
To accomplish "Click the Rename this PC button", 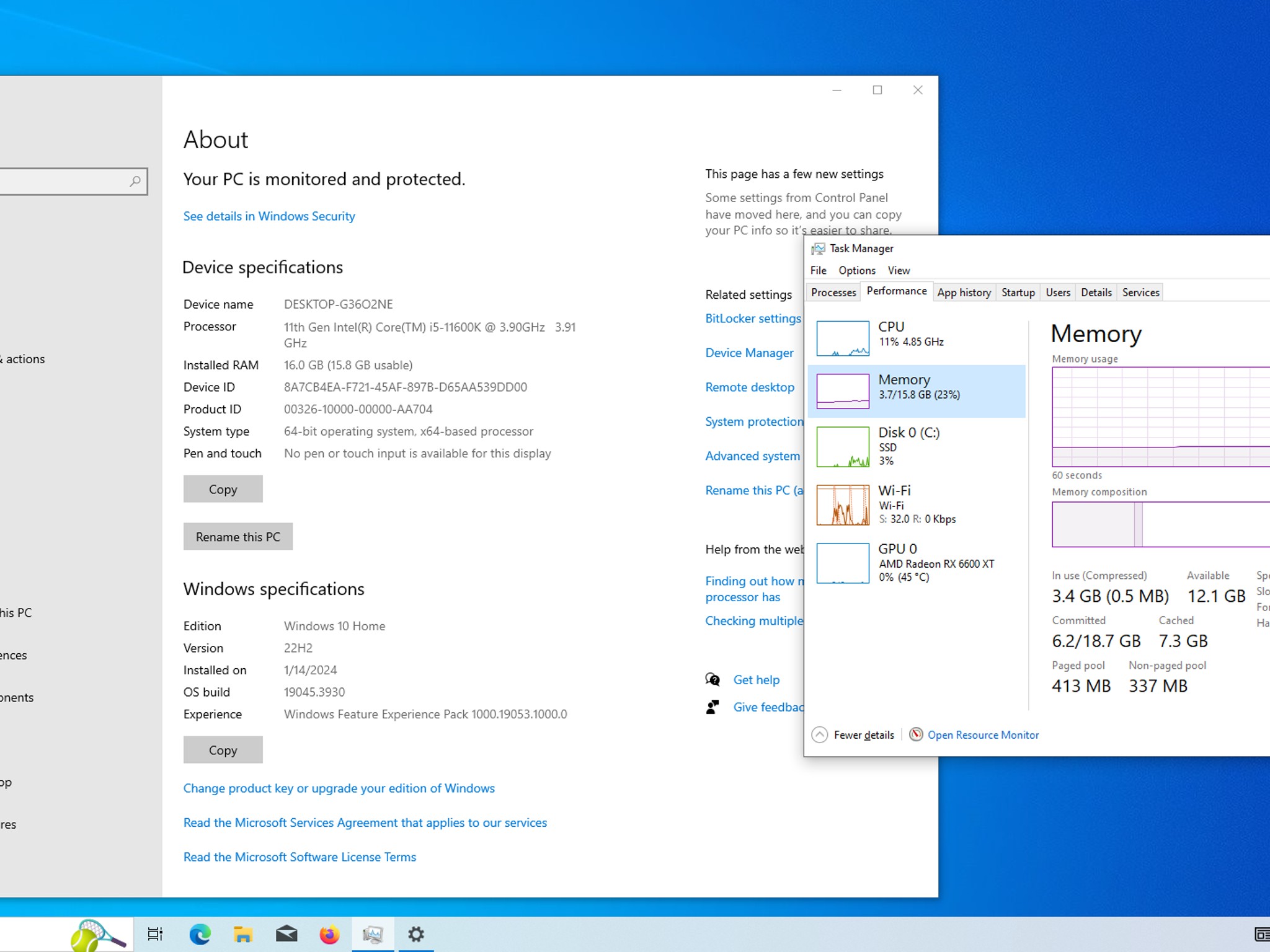I will (x=238, y=537).
